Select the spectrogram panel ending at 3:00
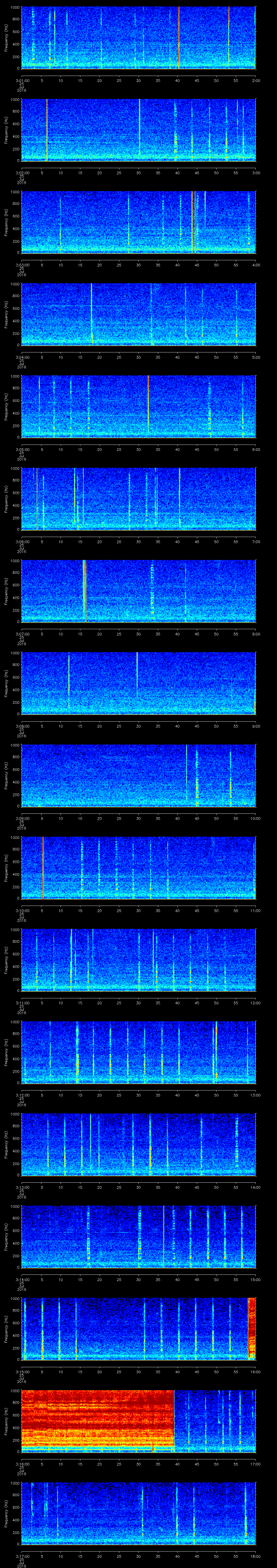Viewport: 277px width, 1568px height. (x=138, y=130)
